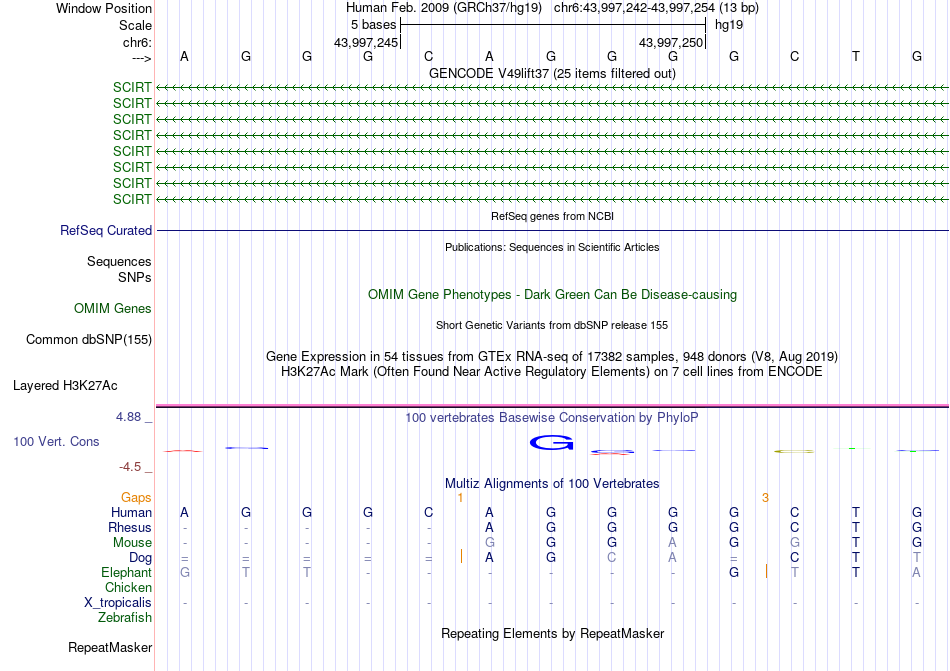Click the orange insertion bar in Elephant row

click(766, 571)
